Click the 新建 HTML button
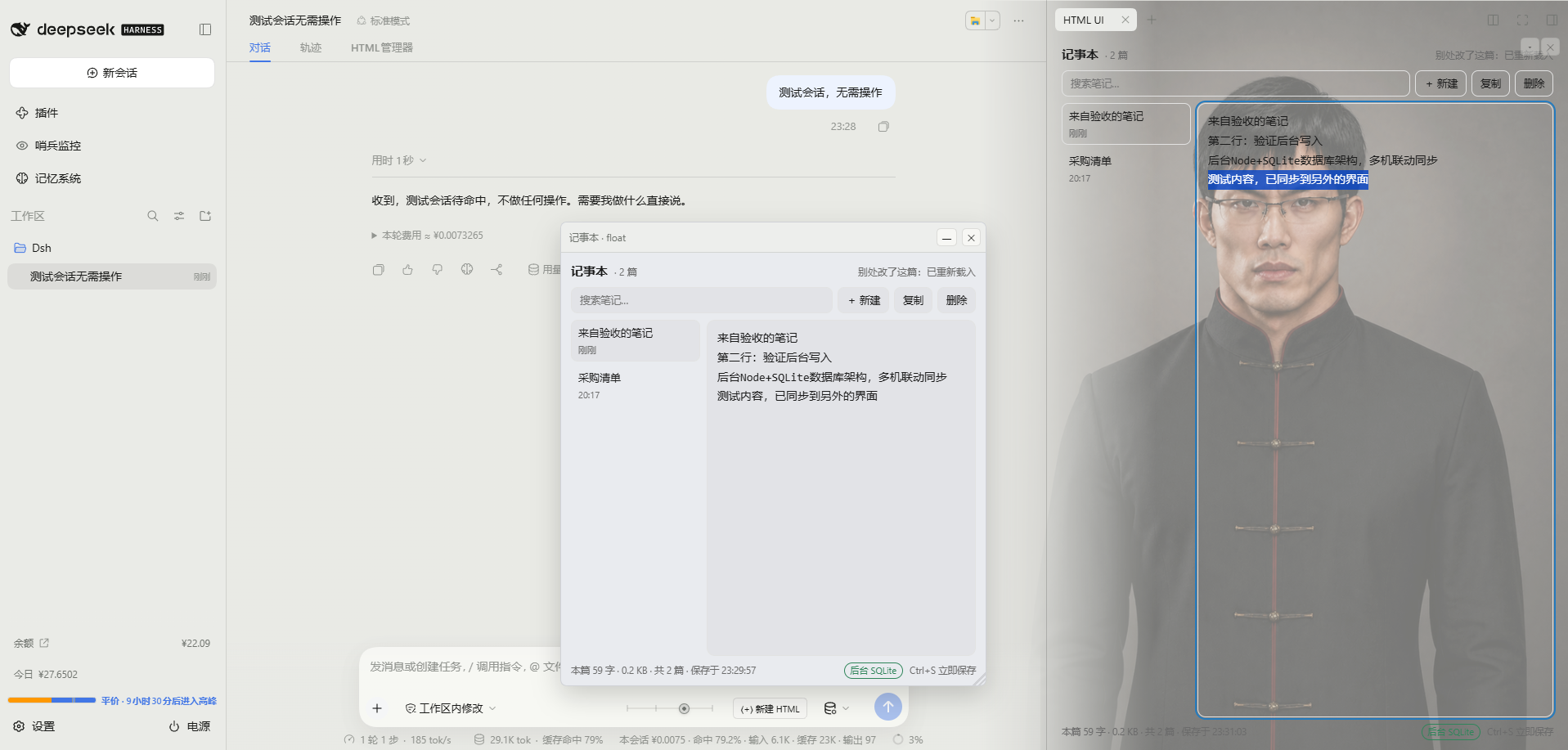 click(x=771, y=709)
